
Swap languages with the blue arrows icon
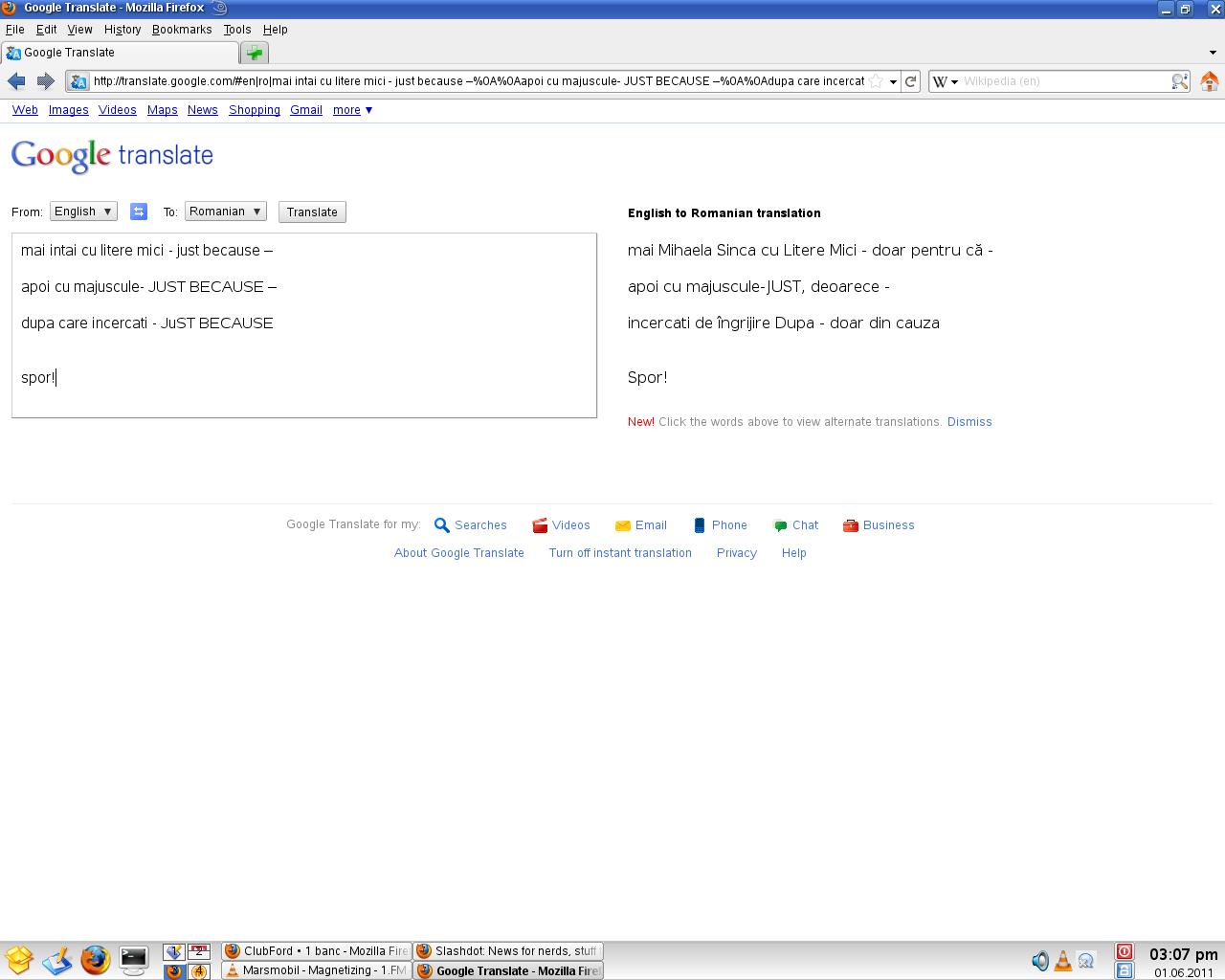[139, 212]
